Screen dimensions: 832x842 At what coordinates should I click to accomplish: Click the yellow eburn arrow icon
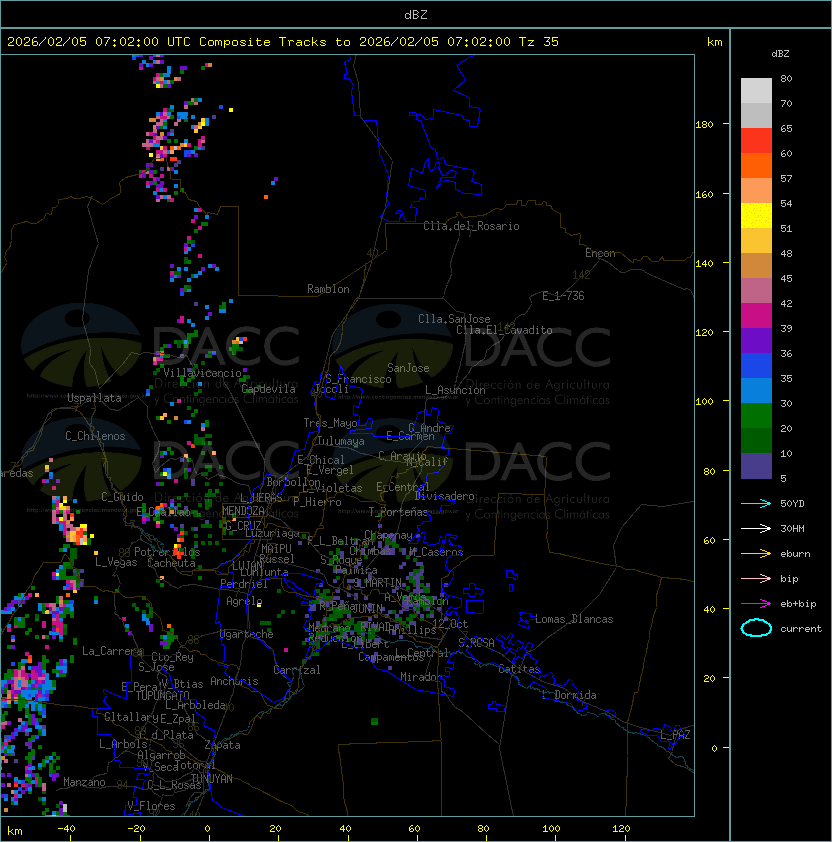[x=756, y=554]
